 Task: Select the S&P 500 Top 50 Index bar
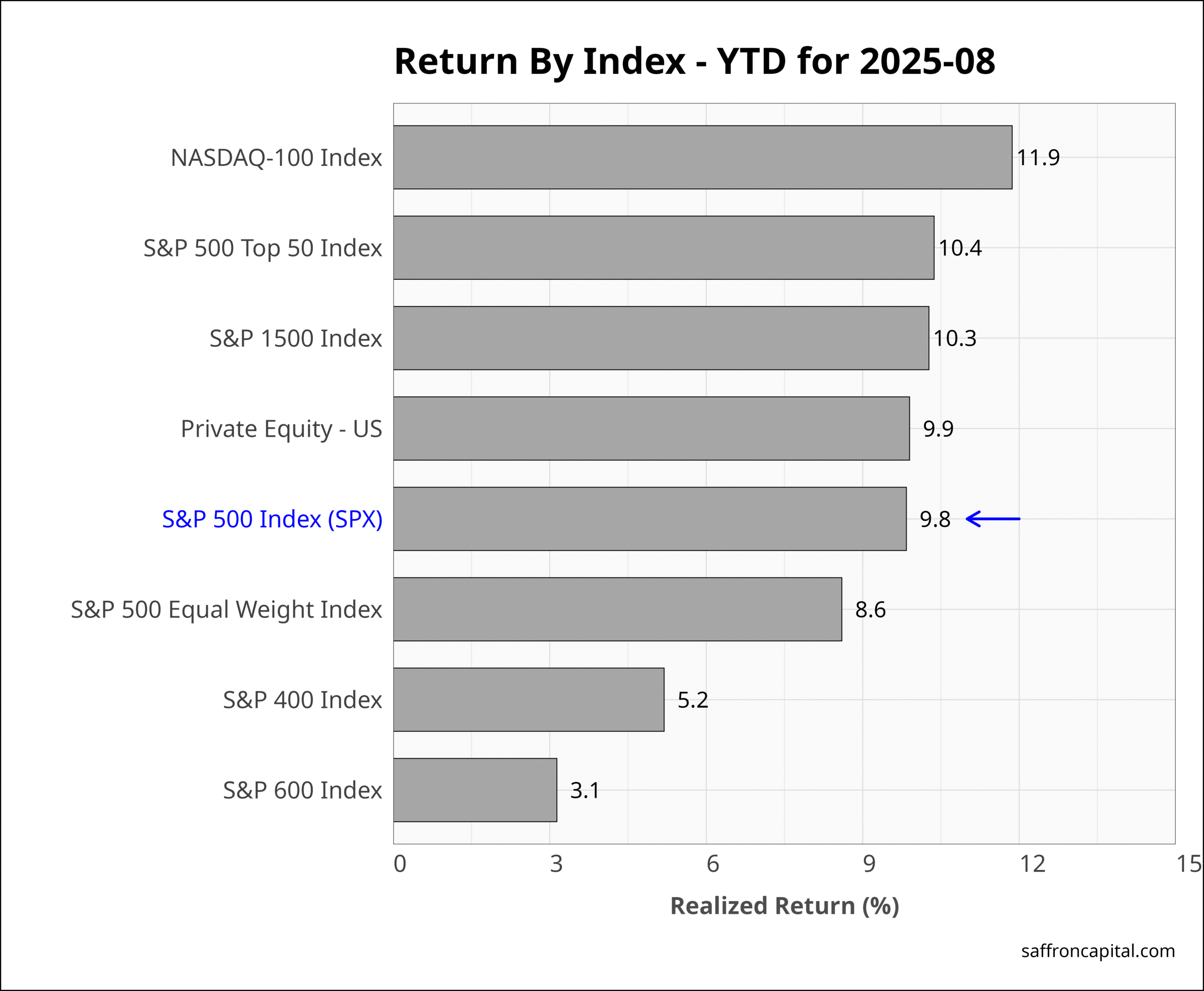tap(663, 248)
